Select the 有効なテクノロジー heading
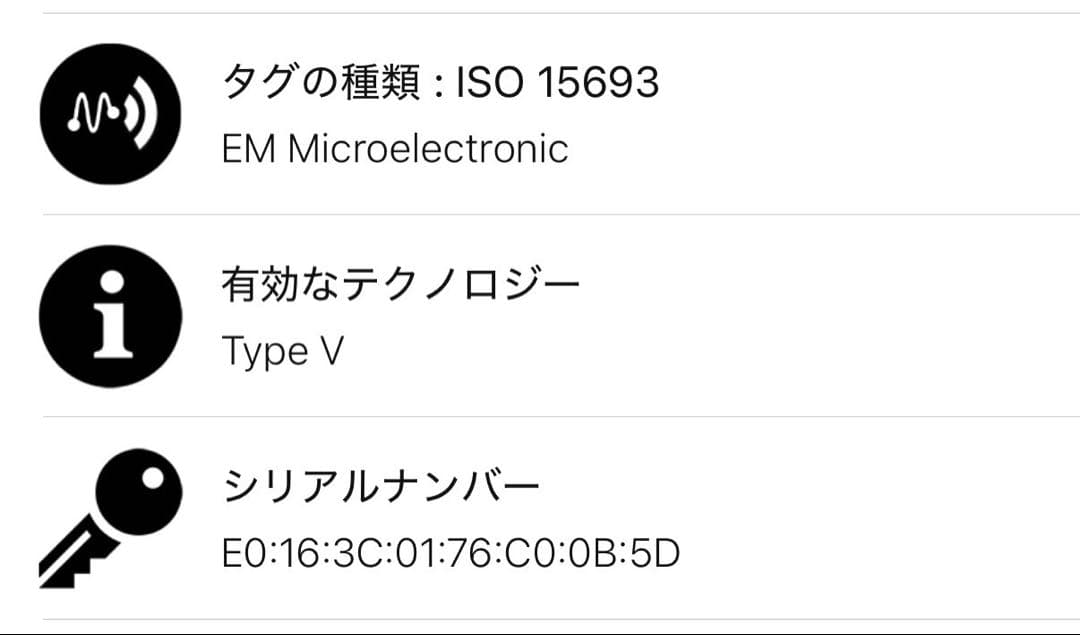The height and width of the screenshot is (635, 1080). click(x=400, y=286)
